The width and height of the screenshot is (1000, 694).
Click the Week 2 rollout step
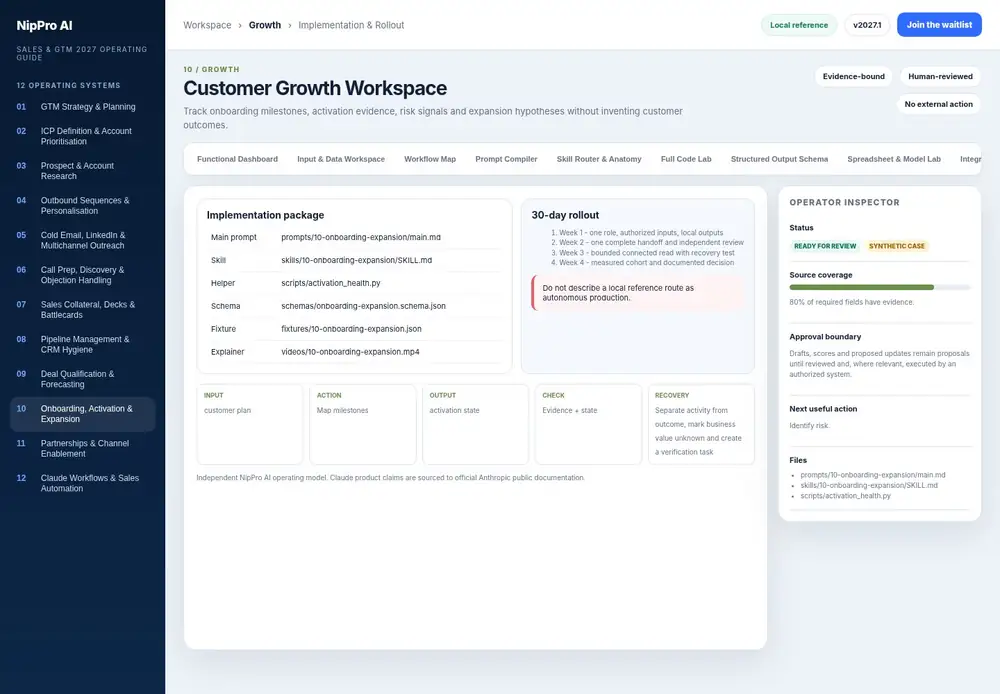(651, 242)
